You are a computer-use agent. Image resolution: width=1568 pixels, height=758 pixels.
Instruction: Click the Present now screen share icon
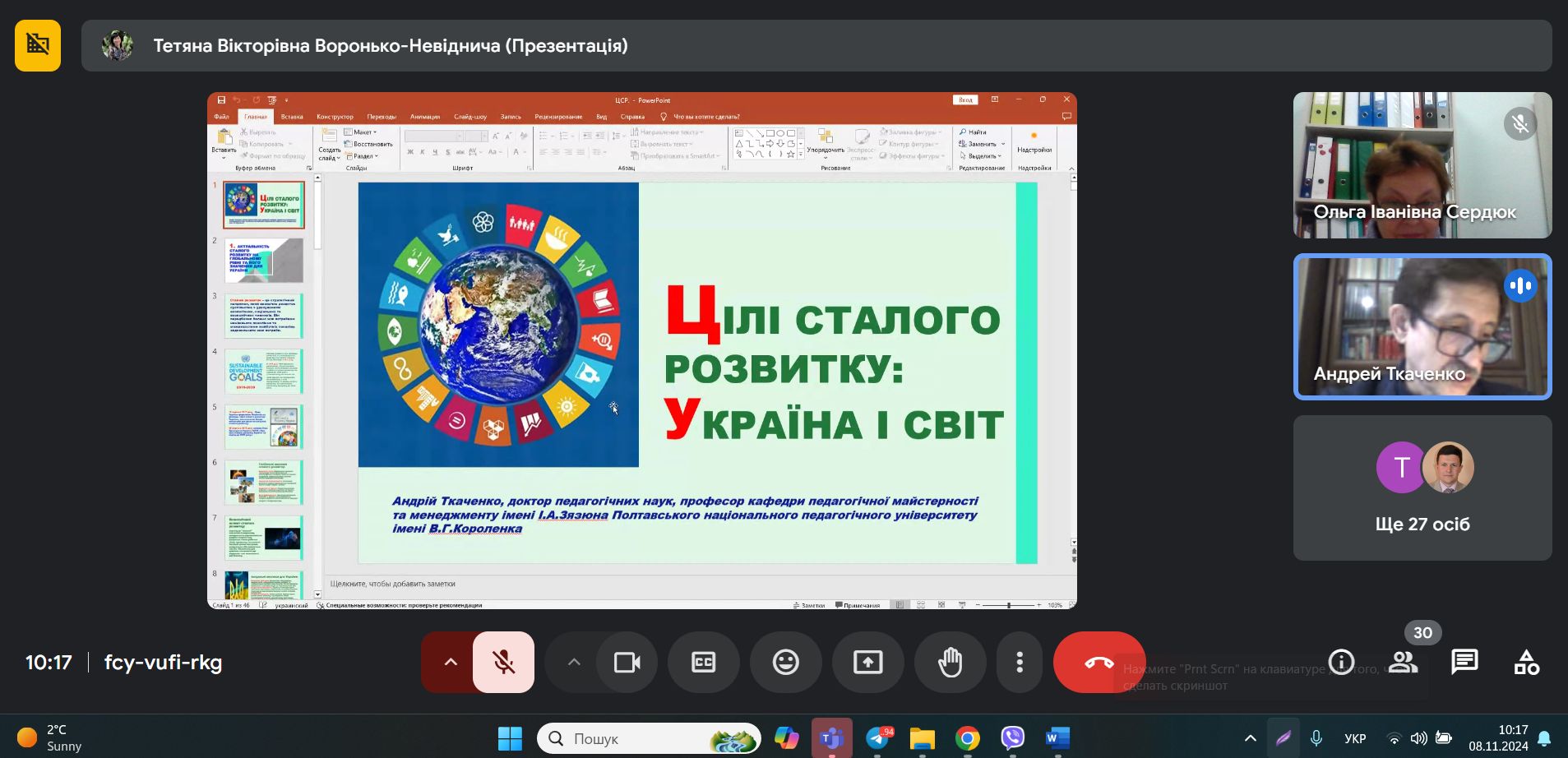click(867, 662)
